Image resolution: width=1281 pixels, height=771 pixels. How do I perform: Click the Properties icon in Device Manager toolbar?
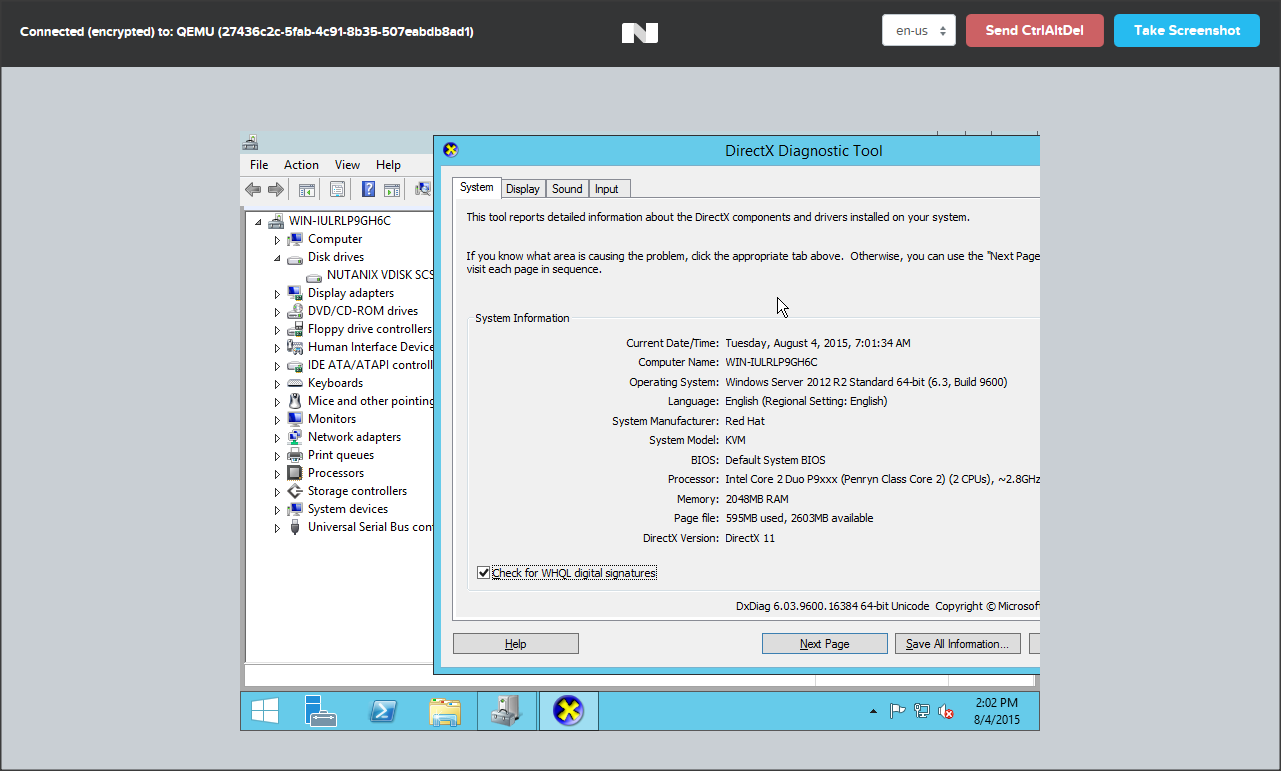337,190
